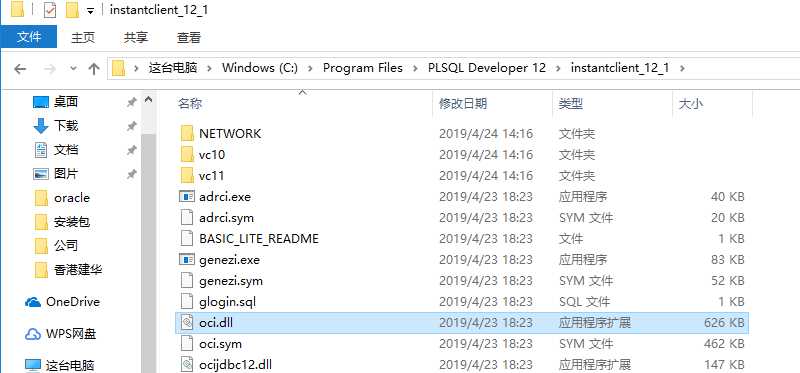
Task: Expand chevron after Program Files breadcrumb
Action: pos(415,68)
